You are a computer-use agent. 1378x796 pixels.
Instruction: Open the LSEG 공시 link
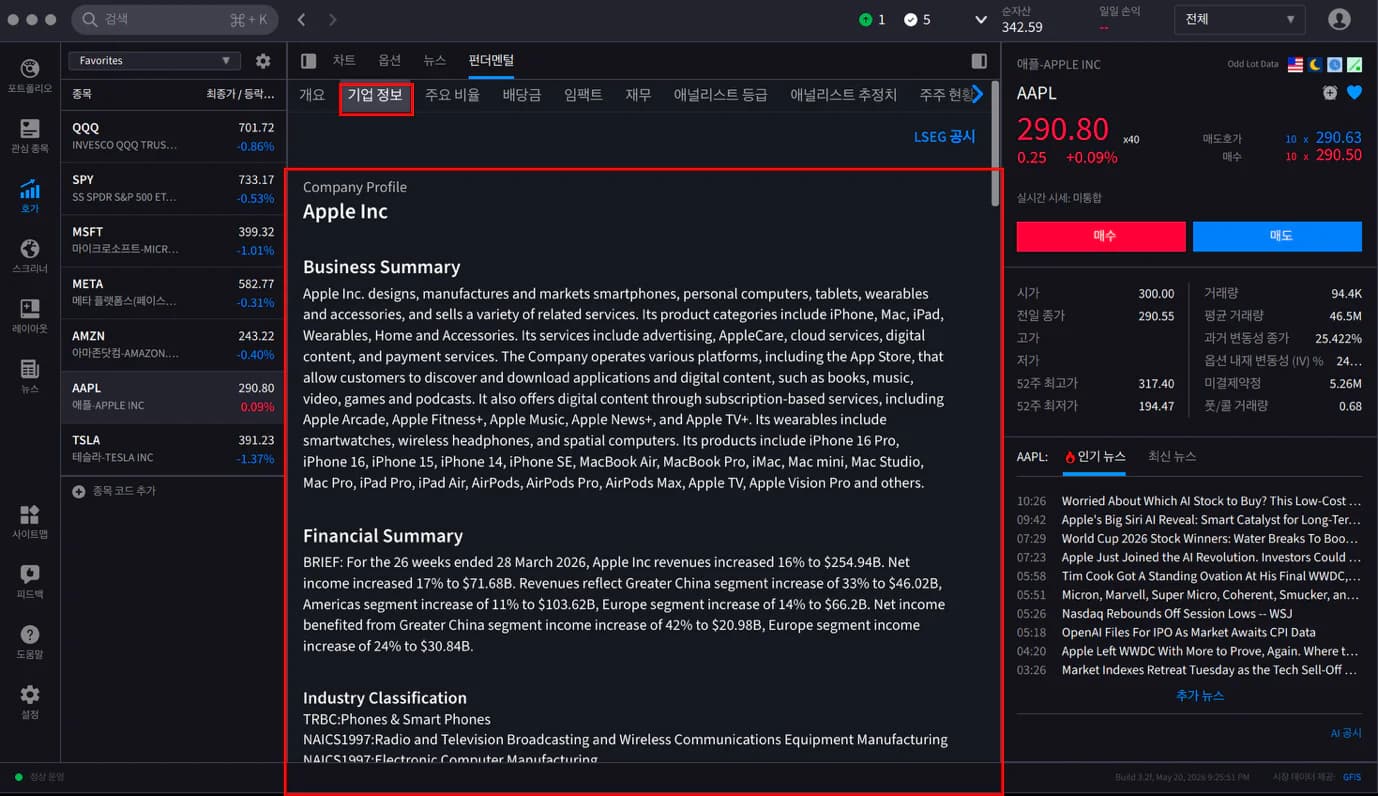(944, 137)
